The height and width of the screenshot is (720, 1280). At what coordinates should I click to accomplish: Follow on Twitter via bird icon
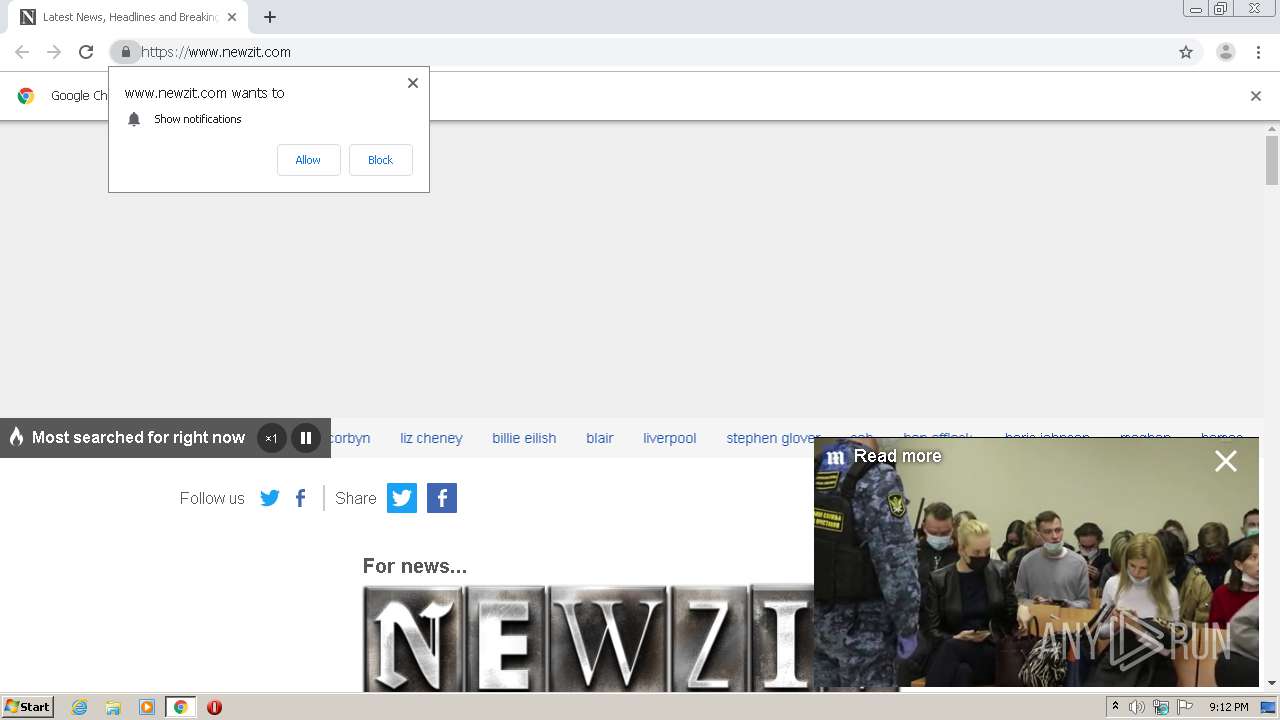pyautogui.click(x=270, y=498)
